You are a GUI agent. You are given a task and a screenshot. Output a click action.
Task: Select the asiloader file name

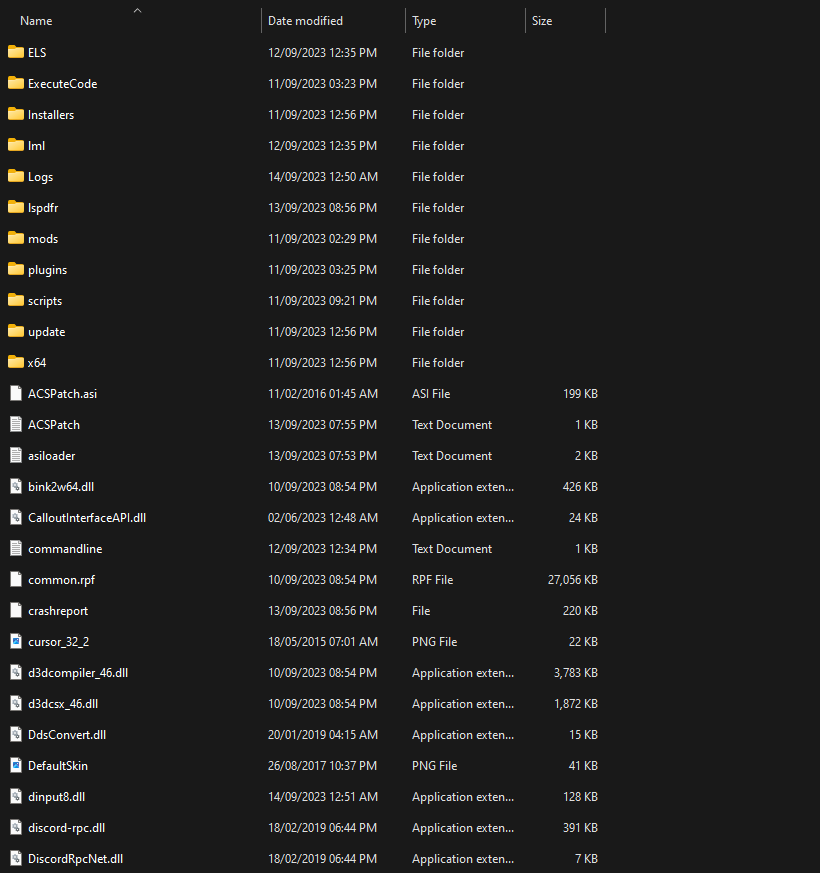(51, 455)
